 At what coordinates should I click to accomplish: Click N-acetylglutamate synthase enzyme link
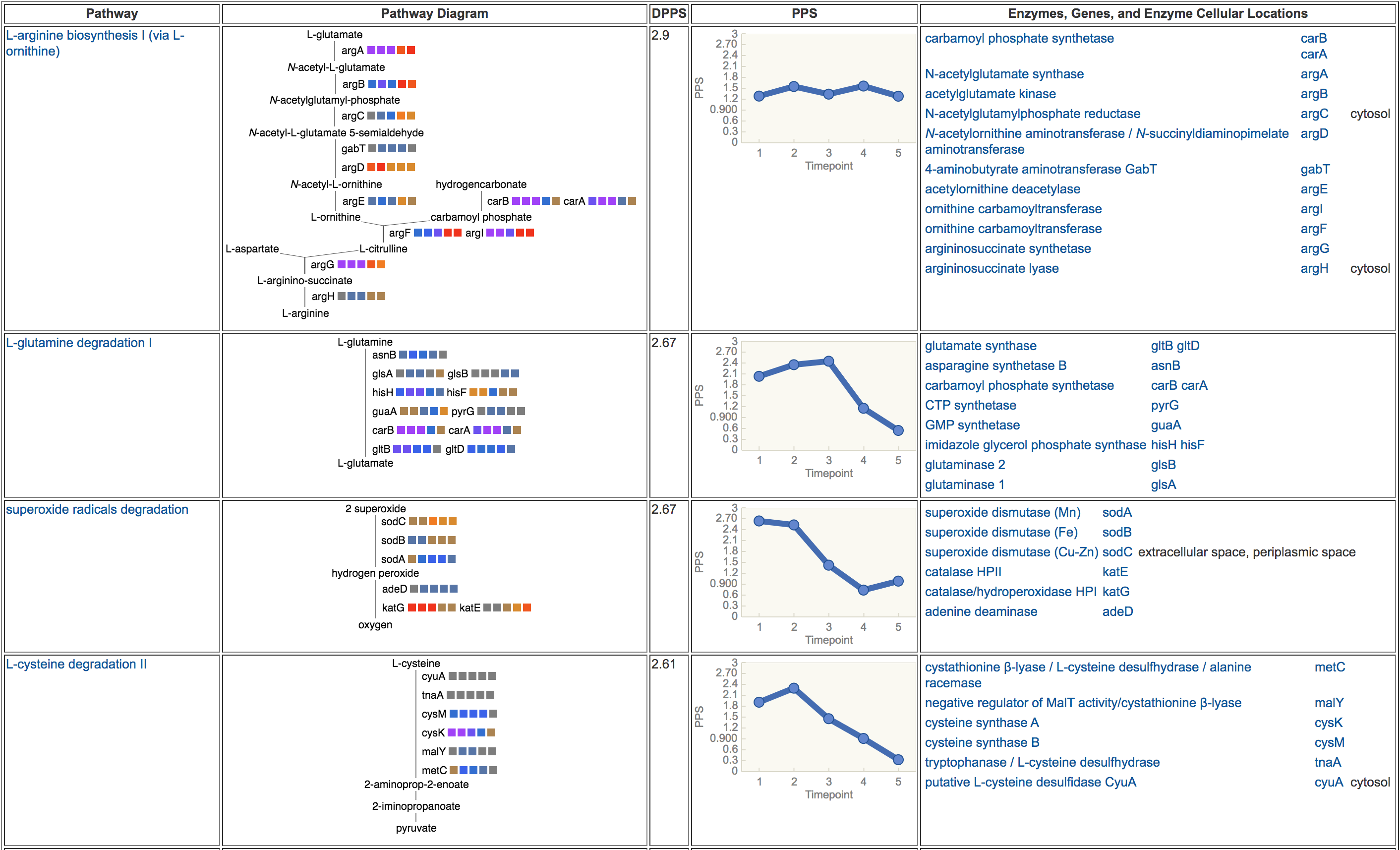coord(1004,74)
